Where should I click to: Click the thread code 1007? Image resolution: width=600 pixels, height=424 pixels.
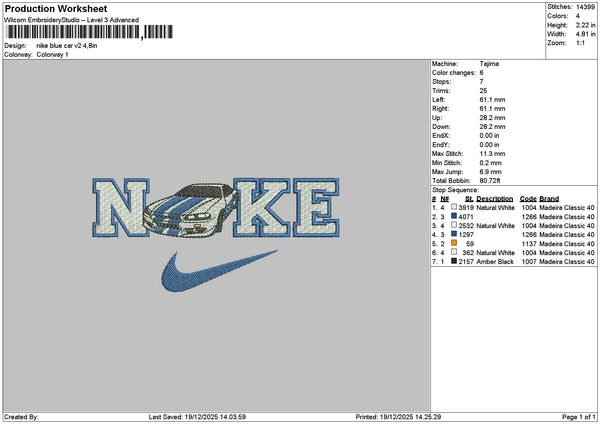[529, 262]
